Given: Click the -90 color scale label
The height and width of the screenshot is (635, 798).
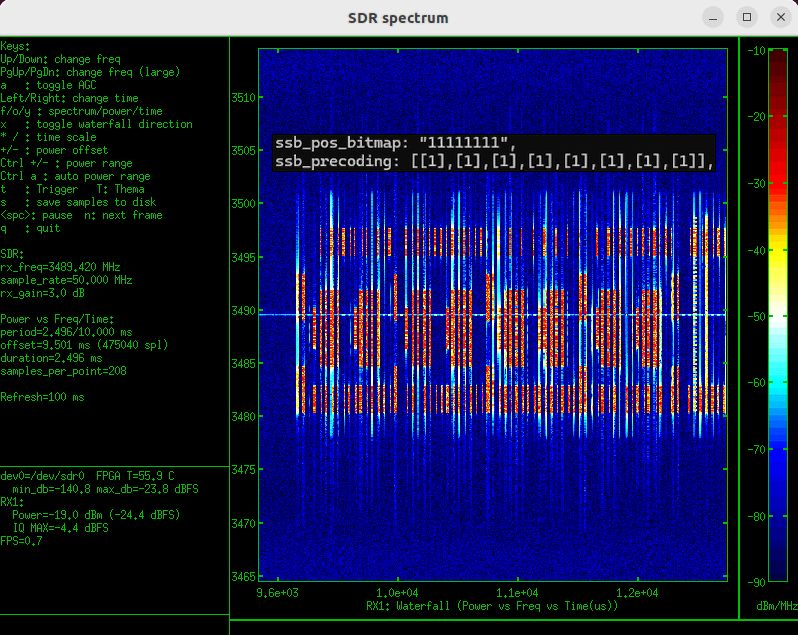Looking at the screenshot, I should [x=756, y=582].
